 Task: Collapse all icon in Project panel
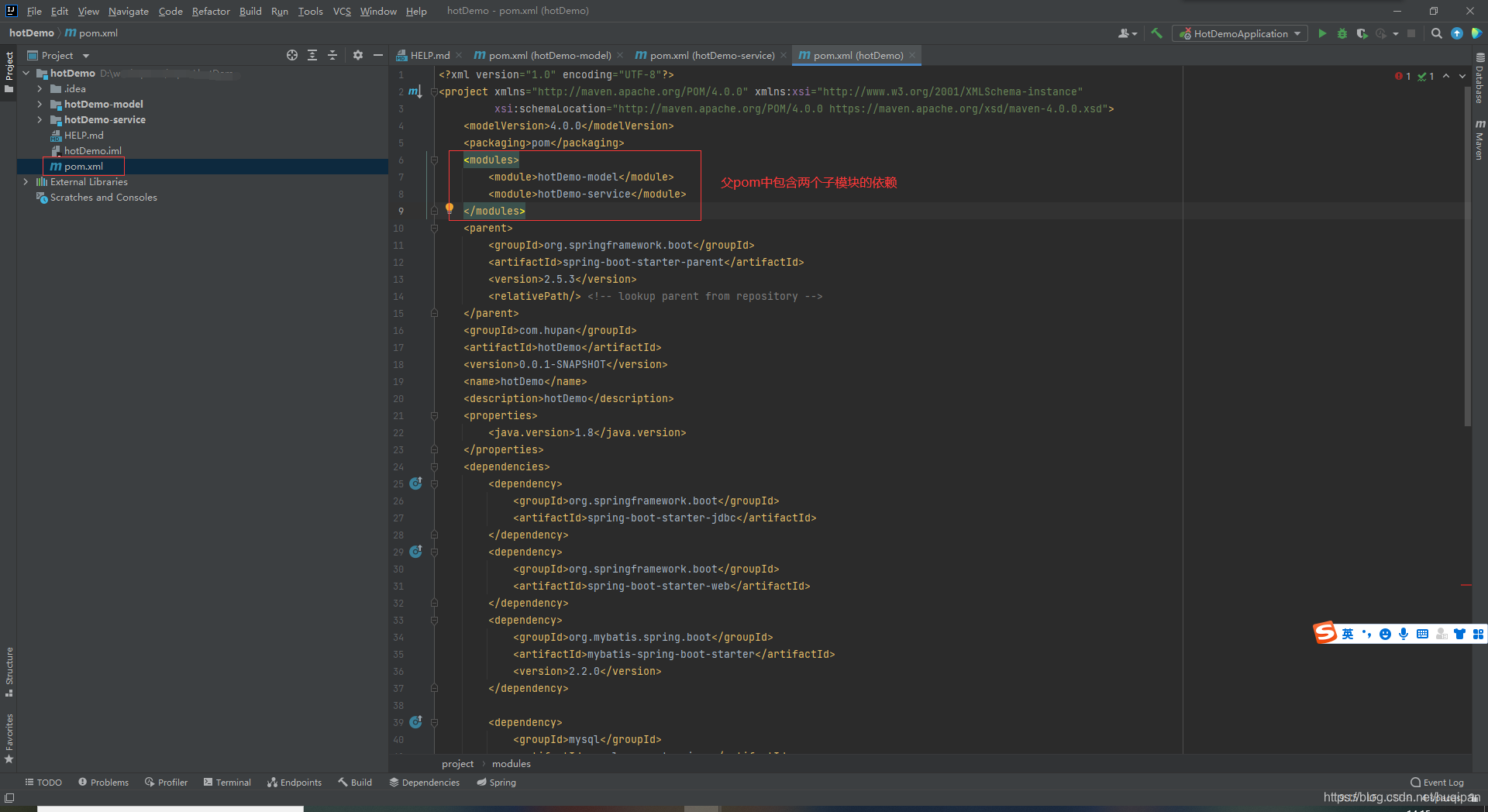click(332, 55)
